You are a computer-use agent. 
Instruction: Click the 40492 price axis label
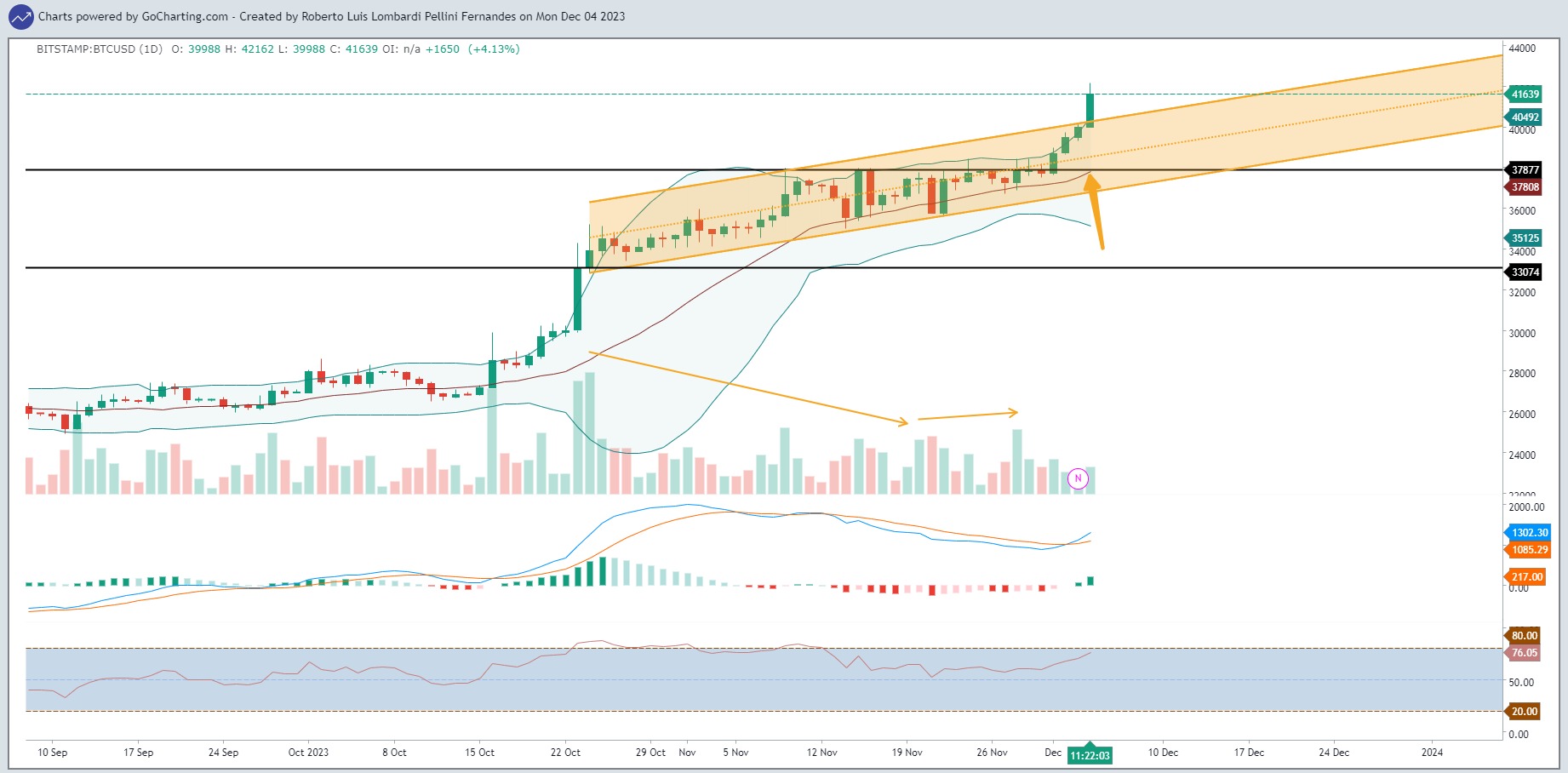1525,117
